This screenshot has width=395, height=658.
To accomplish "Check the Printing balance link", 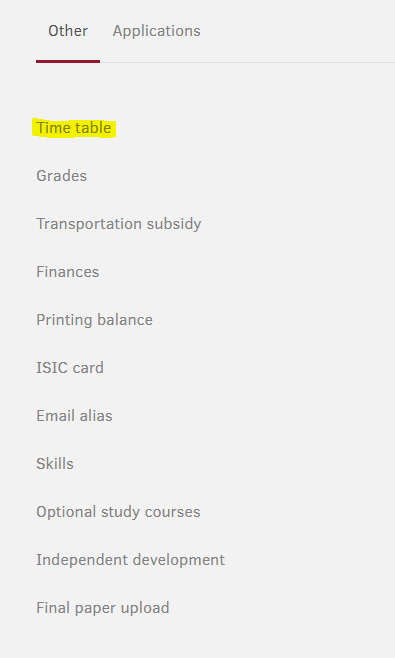I will coord(94,320).
